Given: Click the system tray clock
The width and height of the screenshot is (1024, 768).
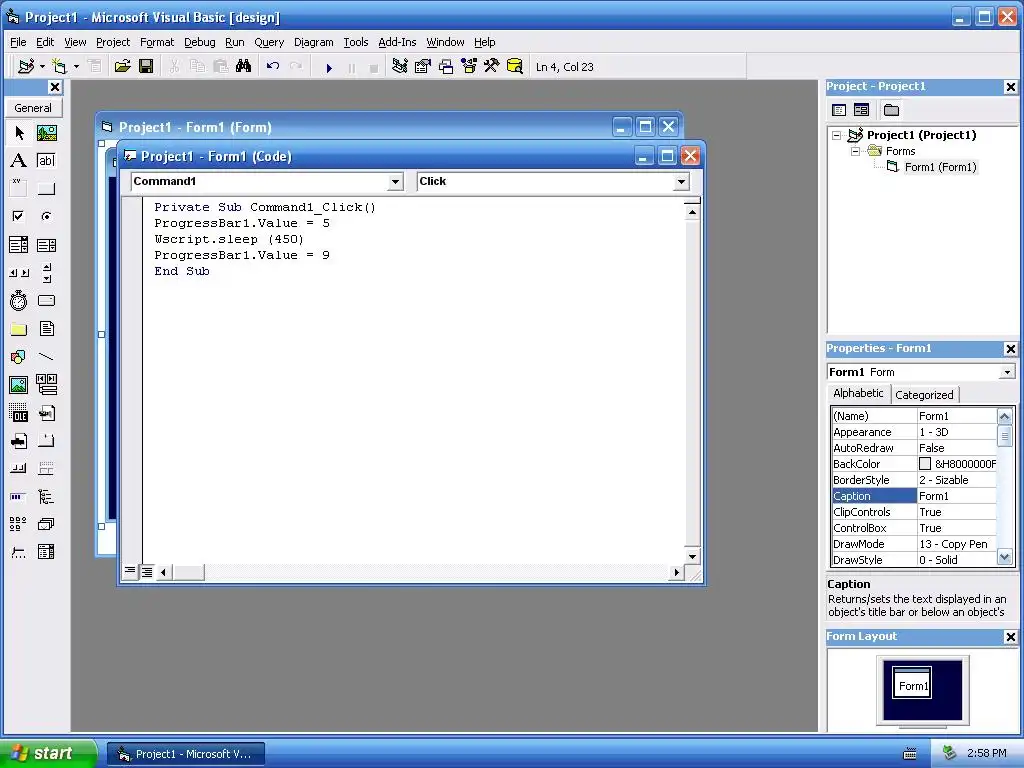Looking at the screenshot, I should 987,754.
